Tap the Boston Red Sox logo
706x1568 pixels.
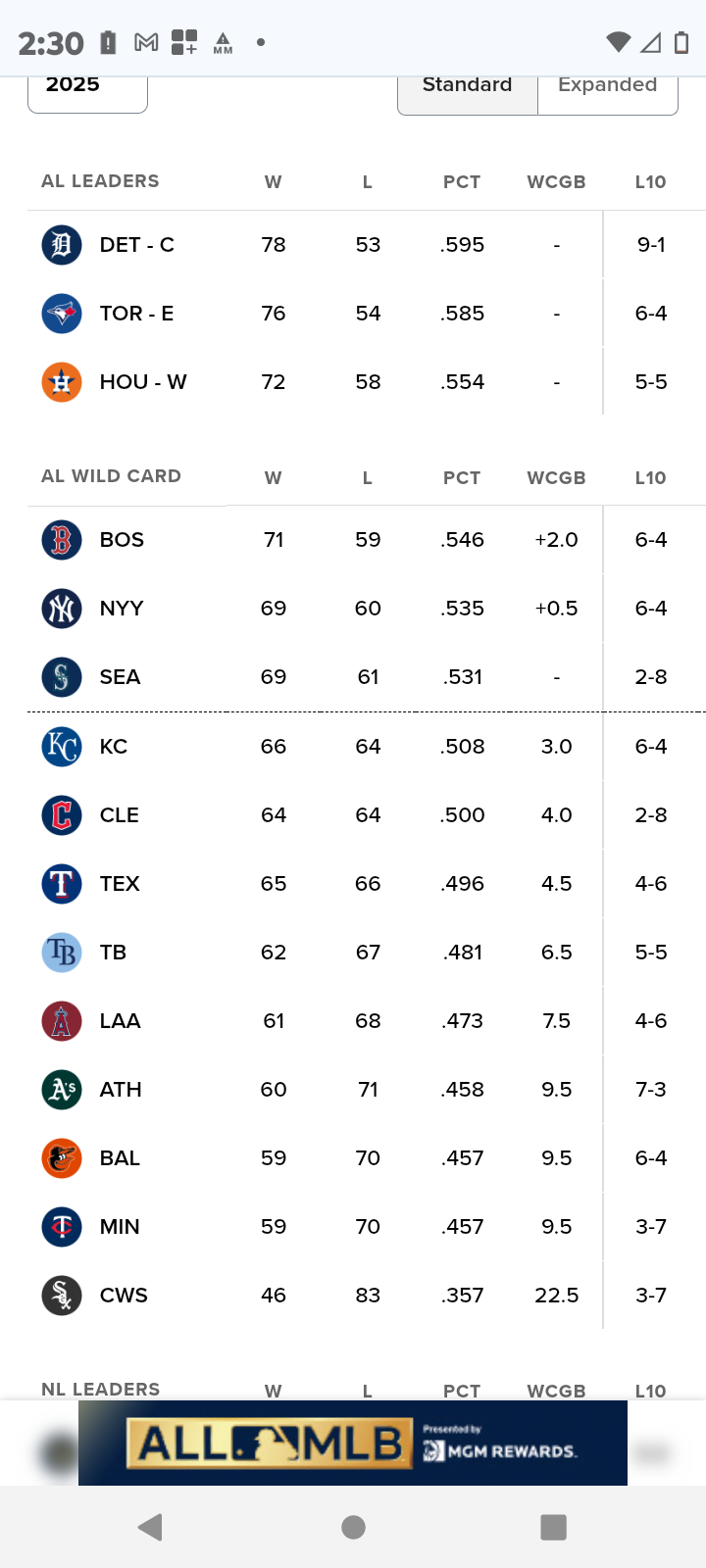pyautogui.click(x=61, y=540)
